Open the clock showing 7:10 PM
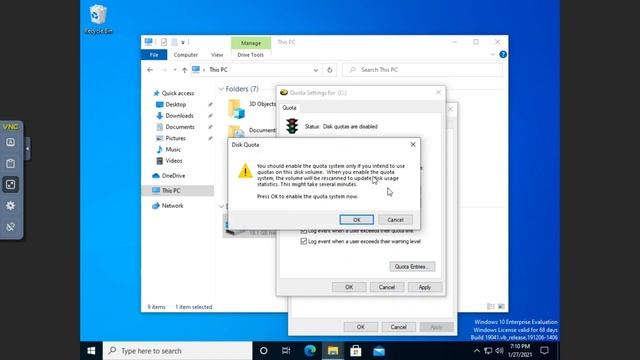Viewport: 640px width, 360px height. tap(520, 351)
